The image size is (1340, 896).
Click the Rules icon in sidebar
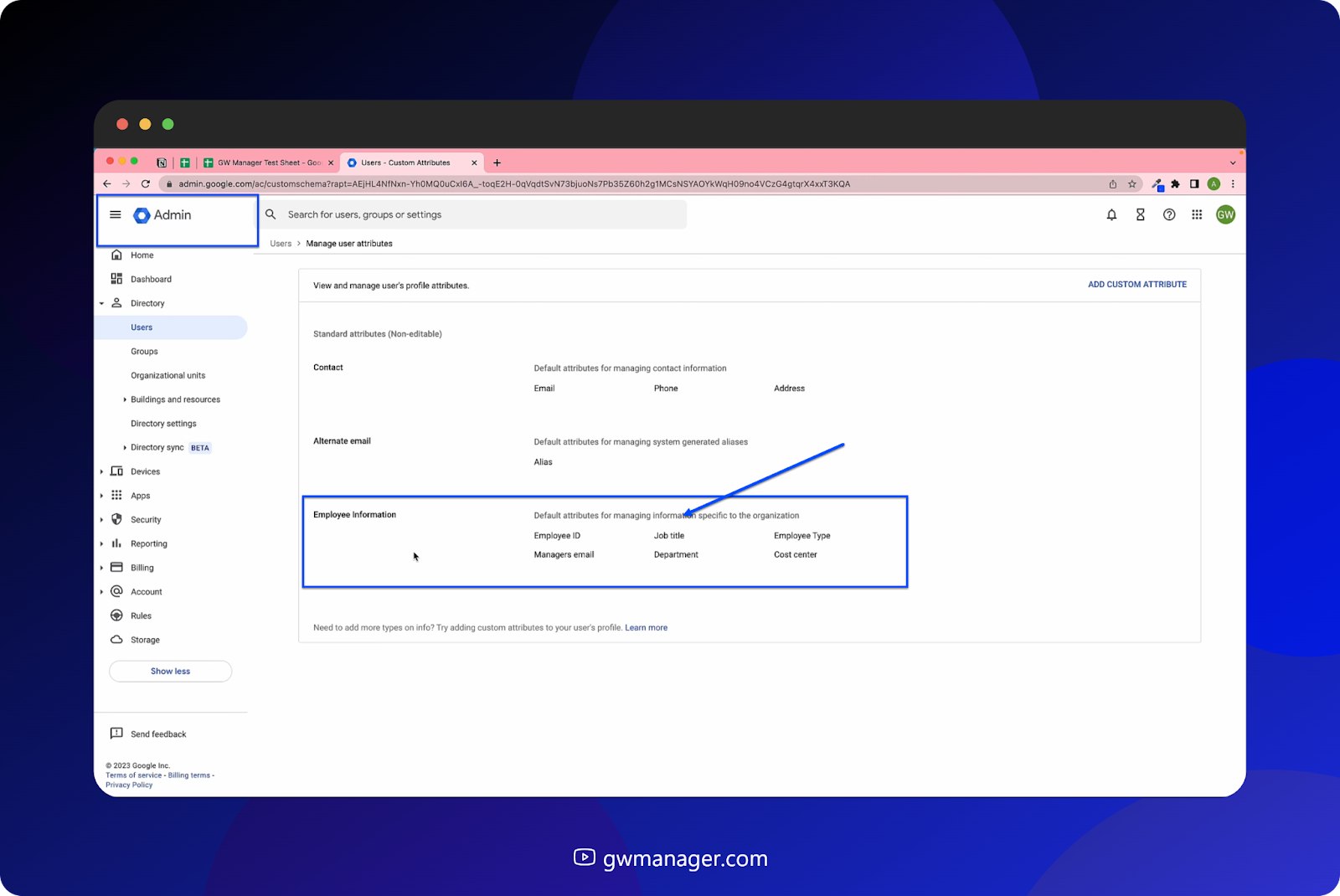[116, 615]
